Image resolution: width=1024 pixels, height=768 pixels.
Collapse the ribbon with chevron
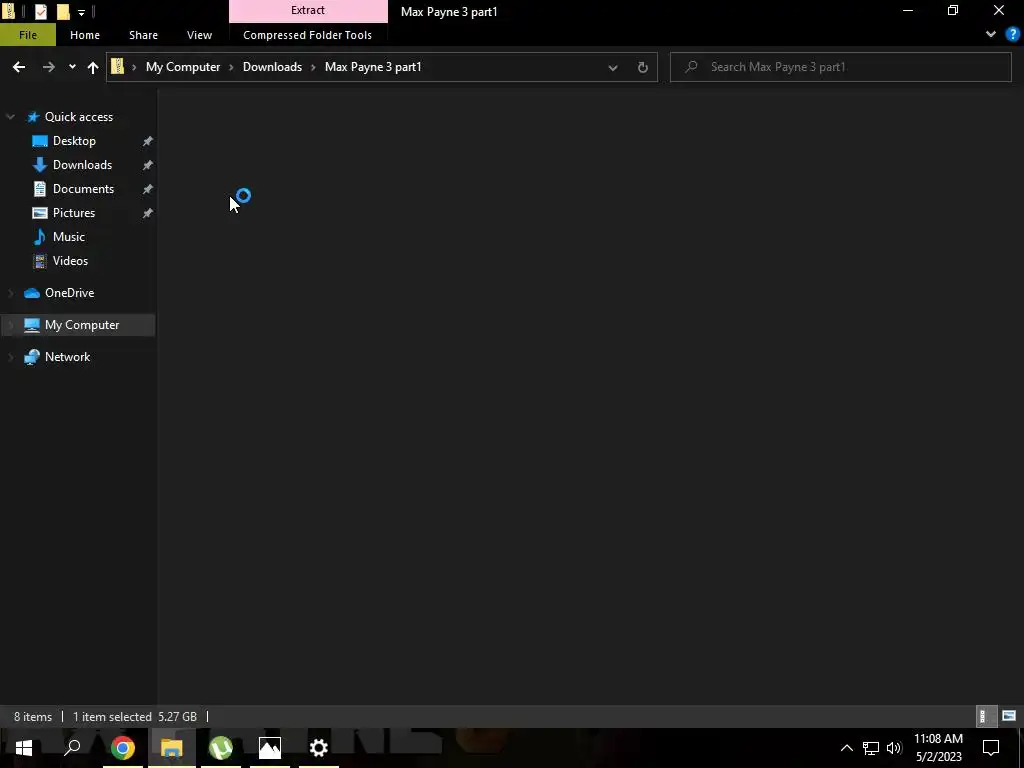991,35
